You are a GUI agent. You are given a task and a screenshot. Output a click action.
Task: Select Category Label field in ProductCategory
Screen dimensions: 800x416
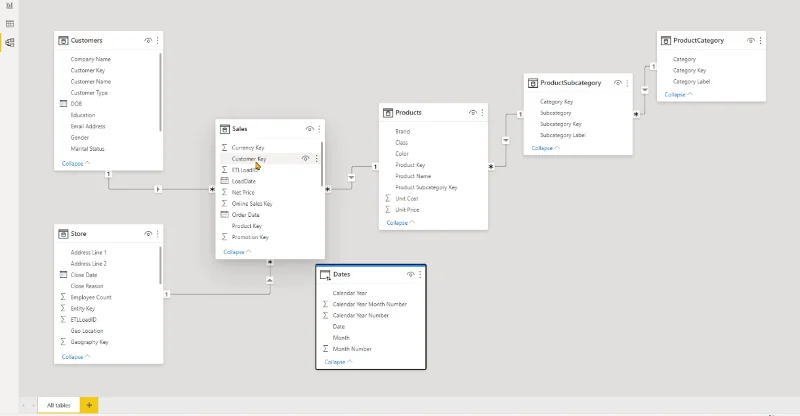pos(691,82)
